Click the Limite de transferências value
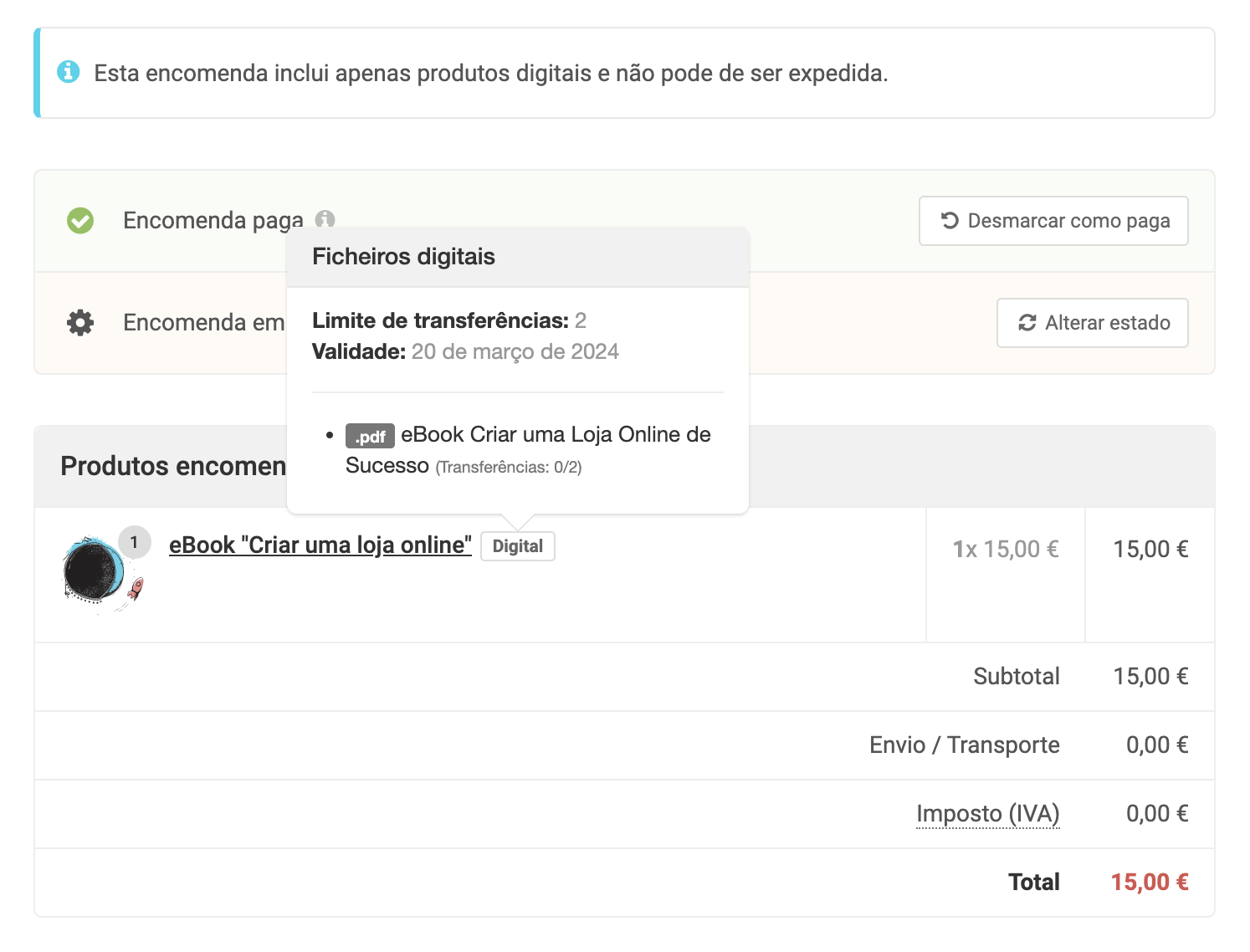This screenshot has height=952, width=1250. pos(581,320)
